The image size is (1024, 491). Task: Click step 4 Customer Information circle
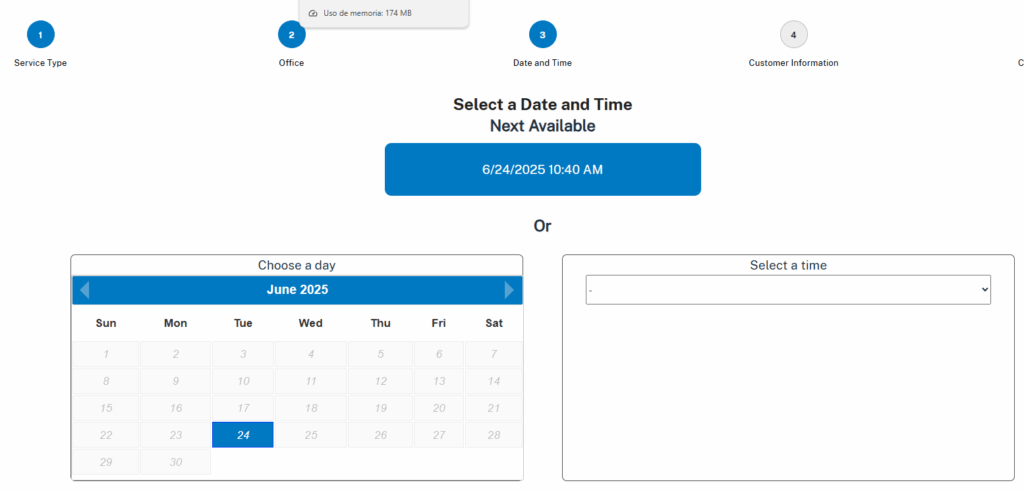pos(793,35)
